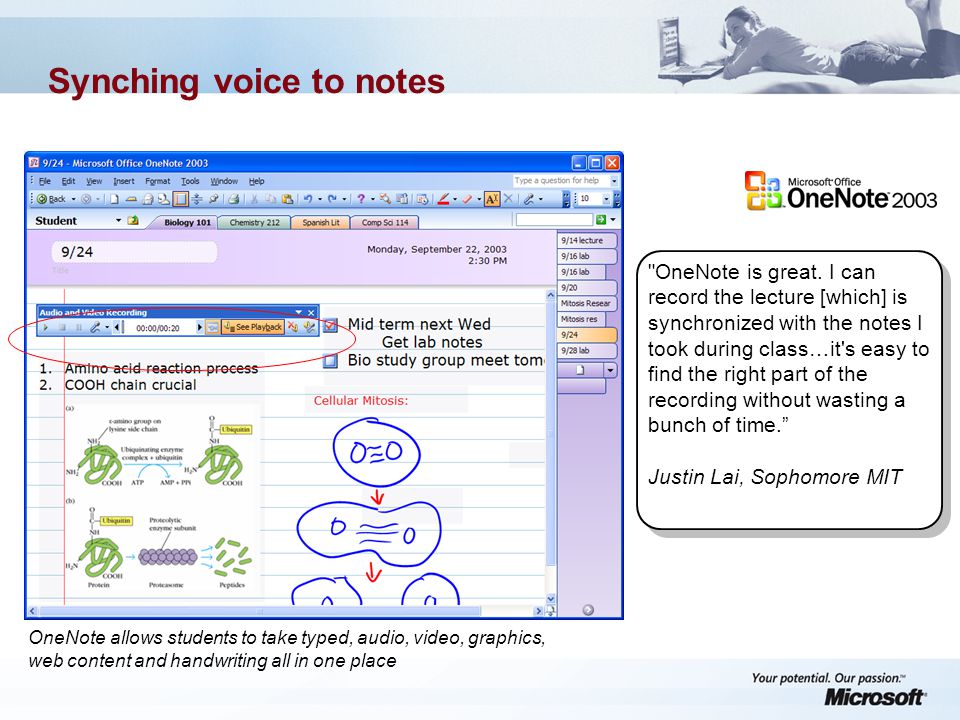Open the Eraser options dropdown arrow
Image resolution: width=960 pixels, height=720 pixels.
point(479,199)
